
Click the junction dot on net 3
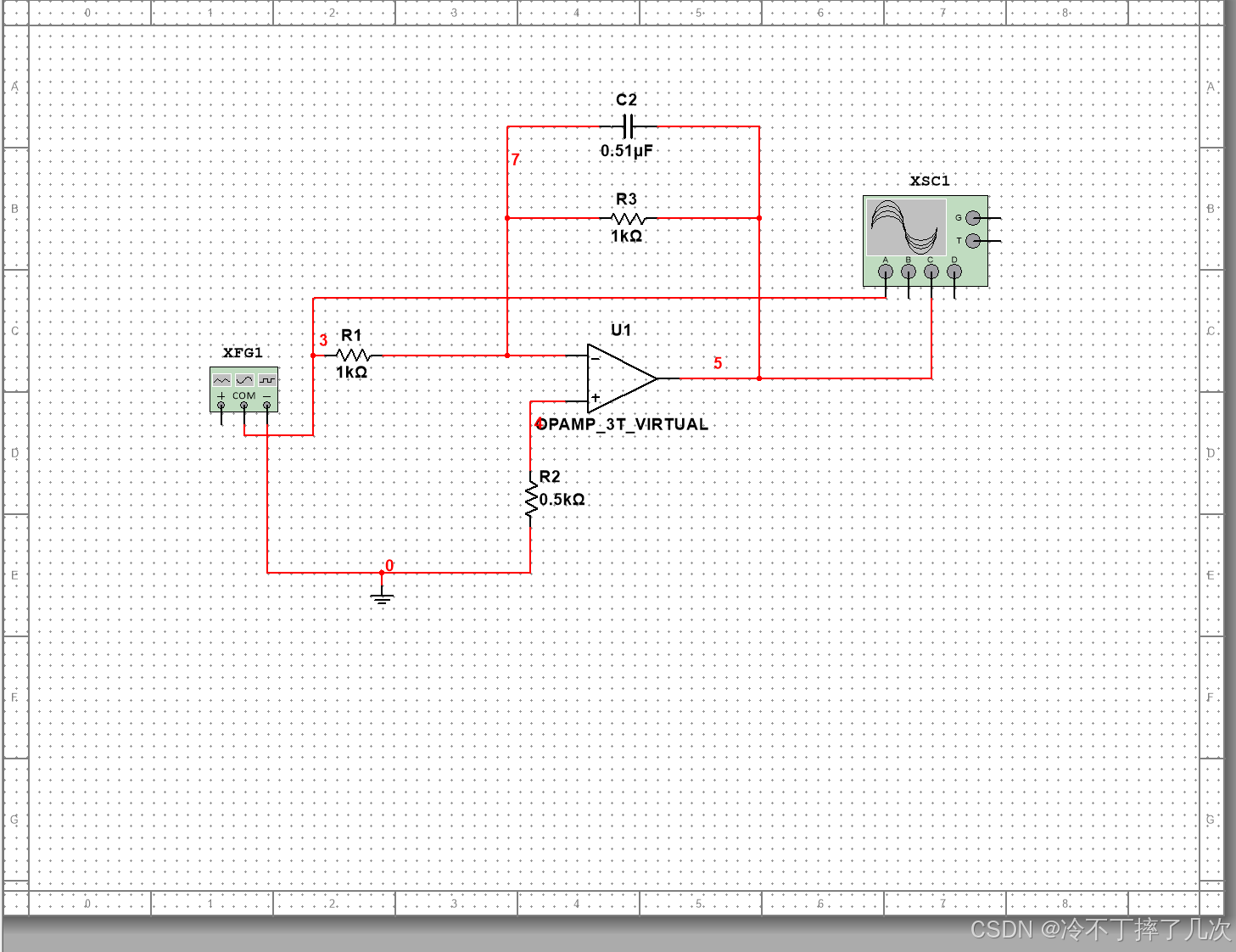point(313,356)
